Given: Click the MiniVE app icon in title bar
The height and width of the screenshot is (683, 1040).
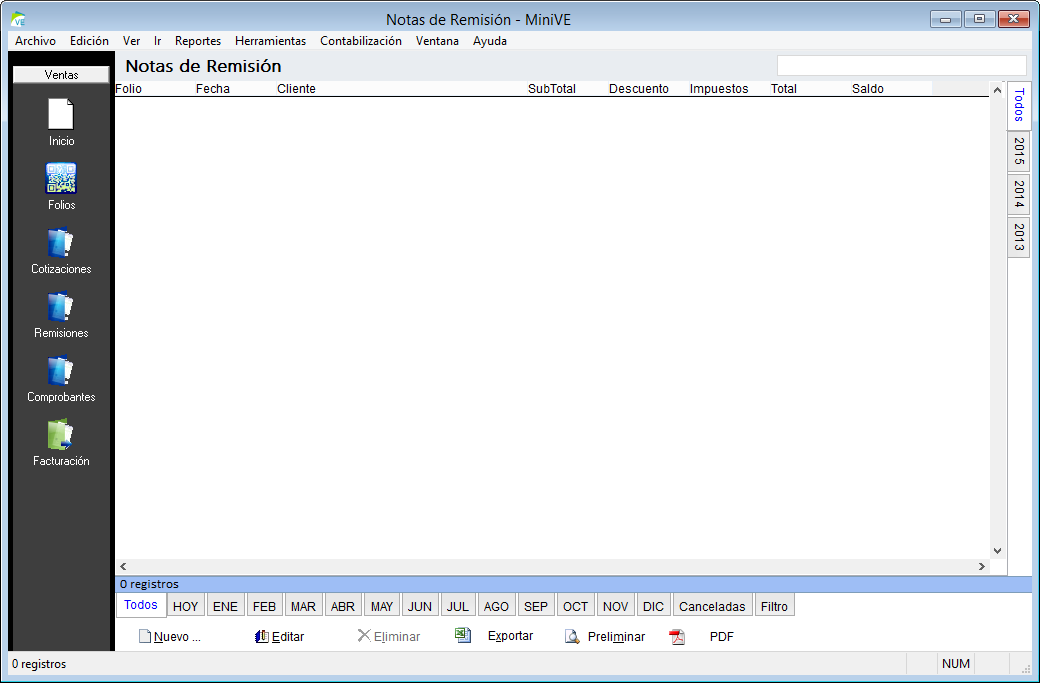Looking at the screenshot, I should (x=19, y=19).
